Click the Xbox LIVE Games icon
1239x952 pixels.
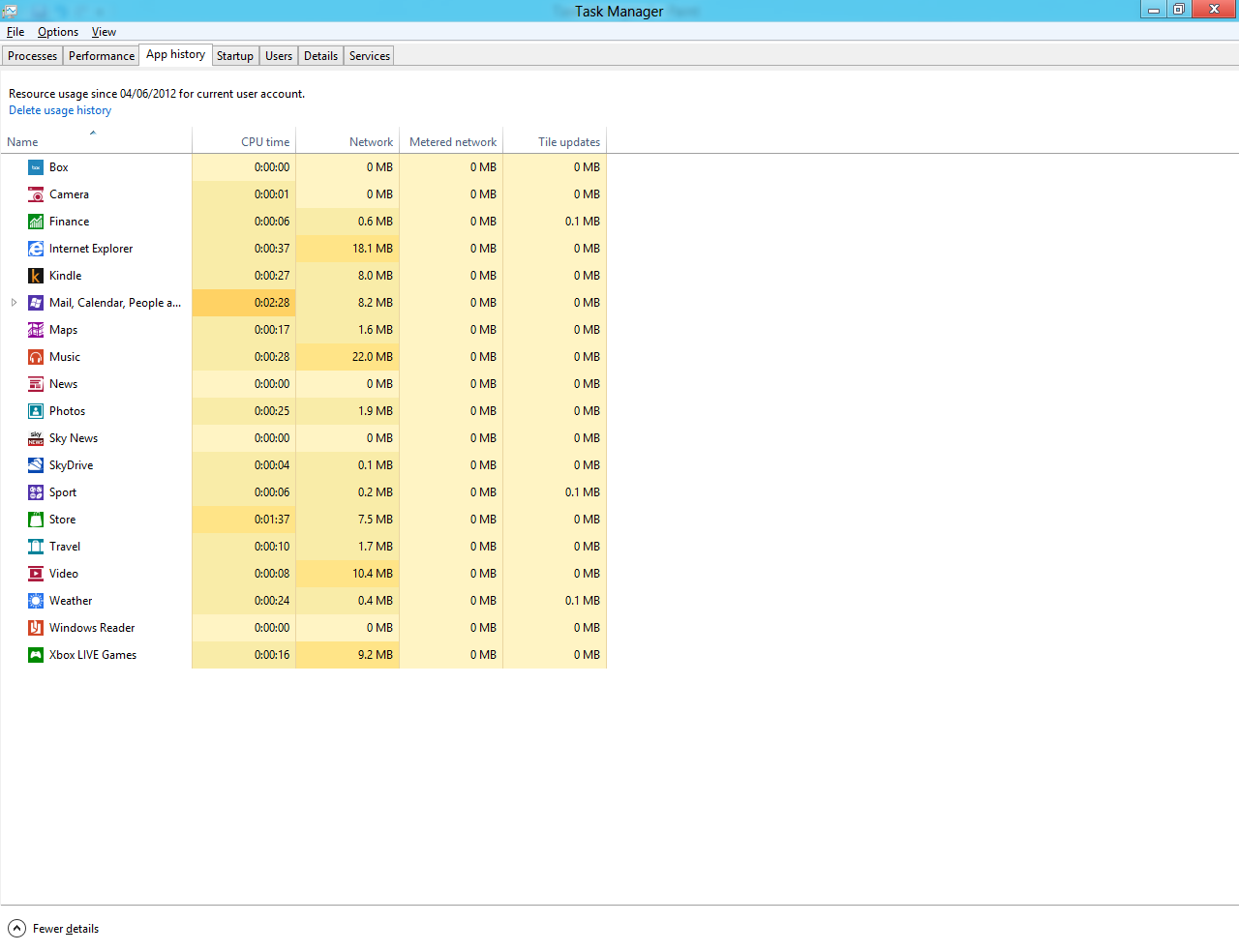[x=36, y=655]
